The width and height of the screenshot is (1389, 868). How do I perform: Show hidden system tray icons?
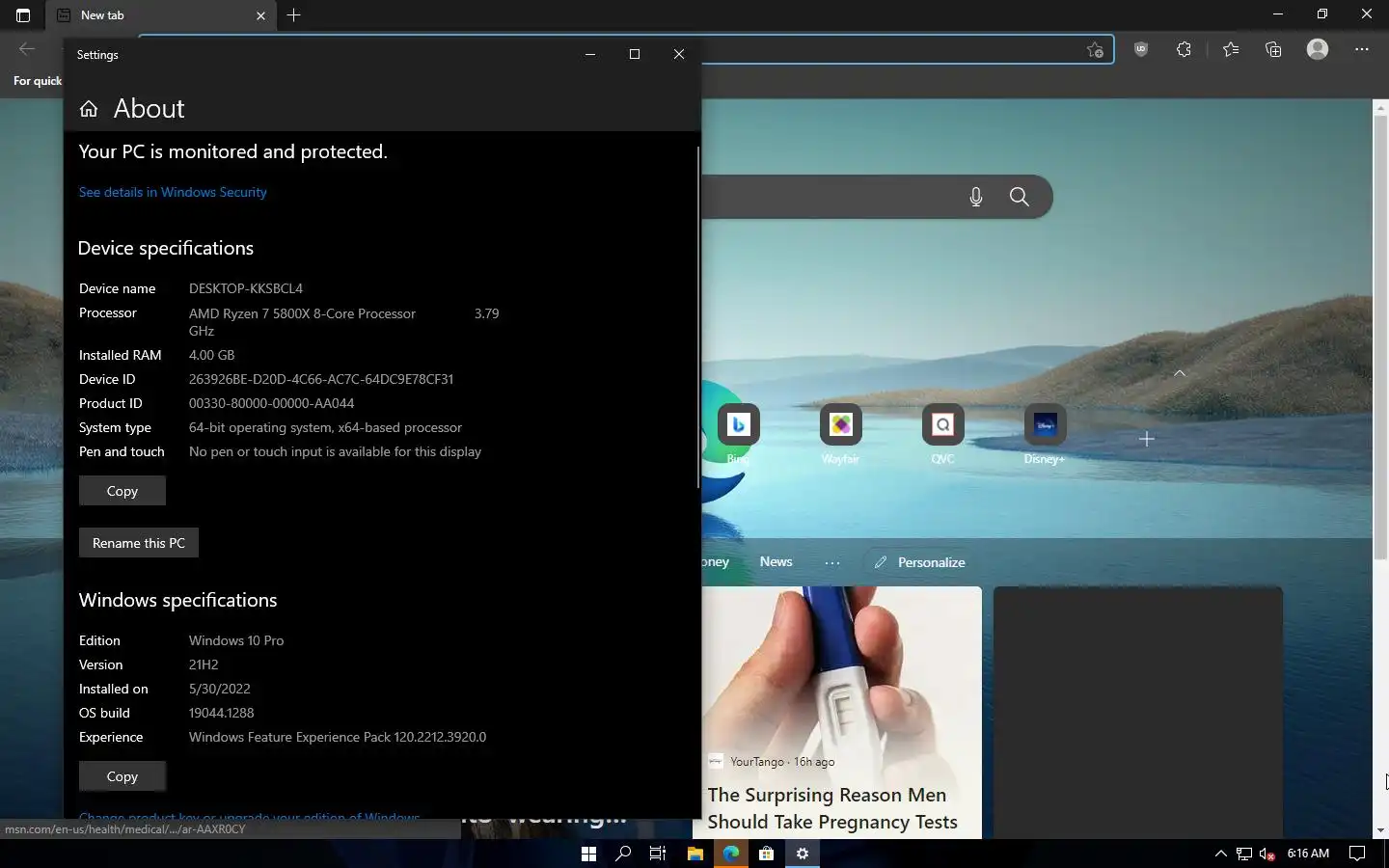coord(1221,854)
